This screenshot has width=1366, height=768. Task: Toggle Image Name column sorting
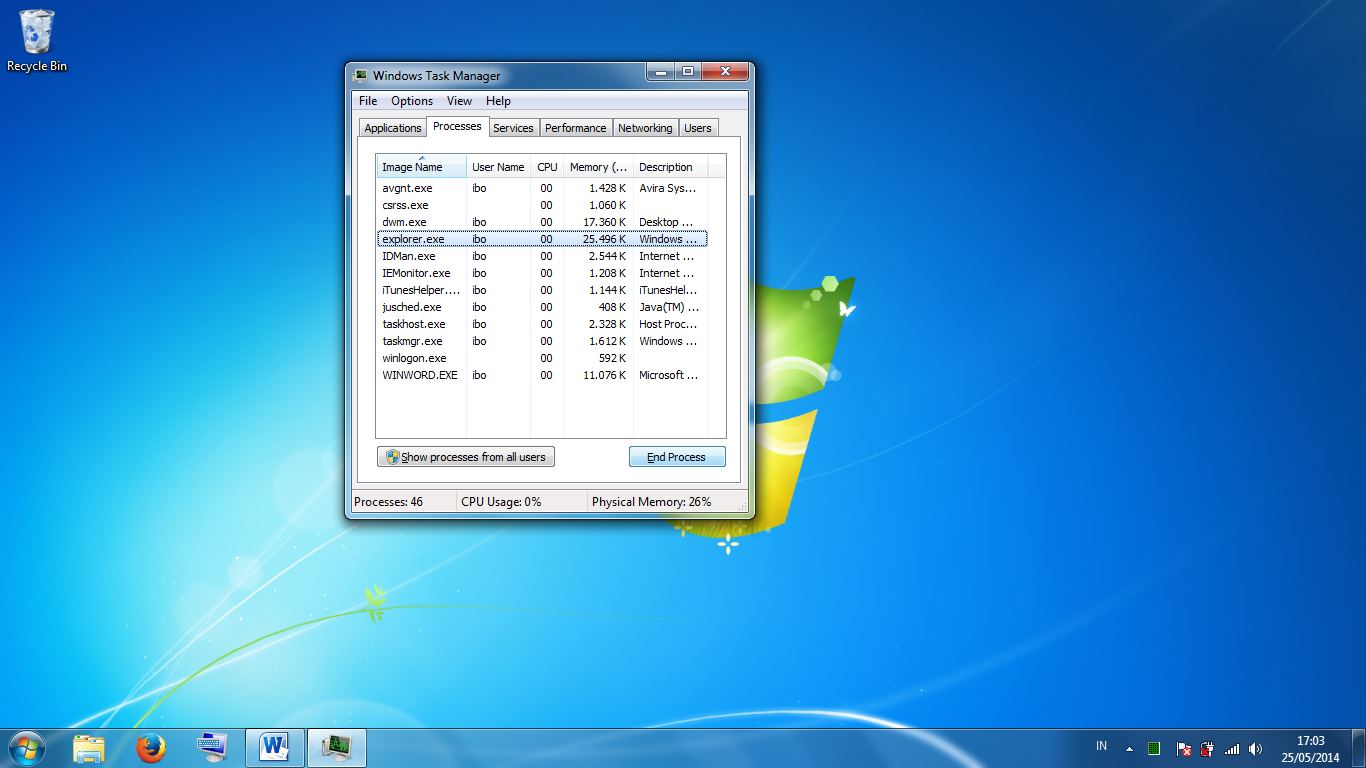[414, 167]
